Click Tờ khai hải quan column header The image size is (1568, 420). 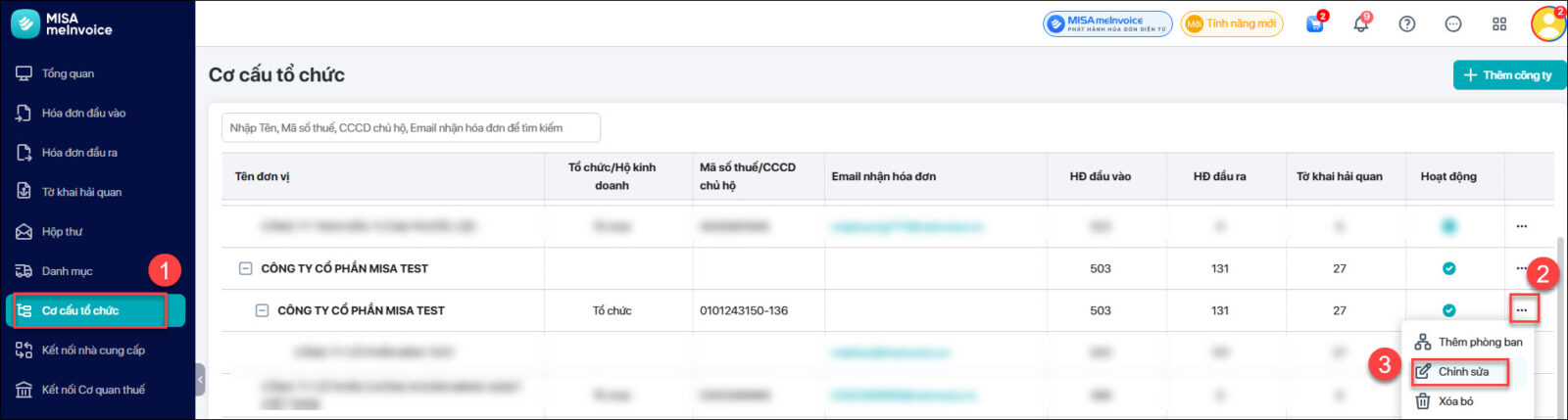[1340, 176]
